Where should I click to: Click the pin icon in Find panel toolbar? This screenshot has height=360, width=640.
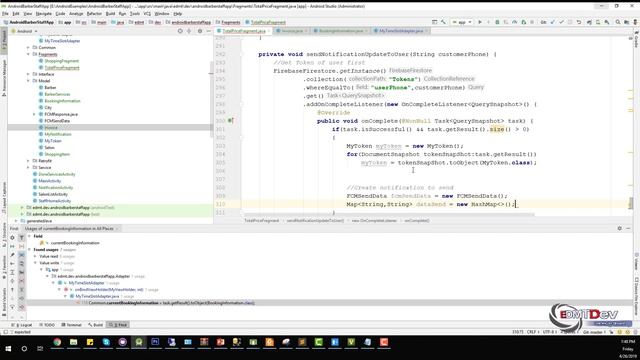point(12,255)
